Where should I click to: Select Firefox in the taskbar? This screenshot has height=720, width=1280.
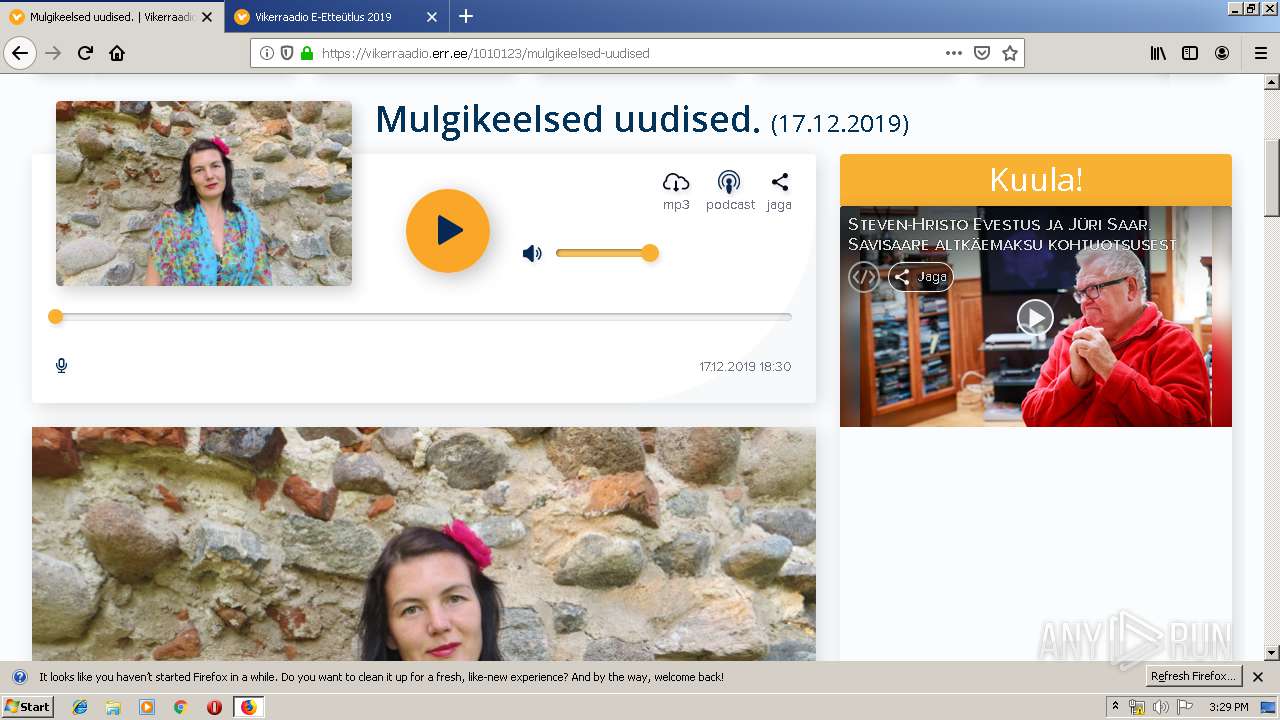248,707
